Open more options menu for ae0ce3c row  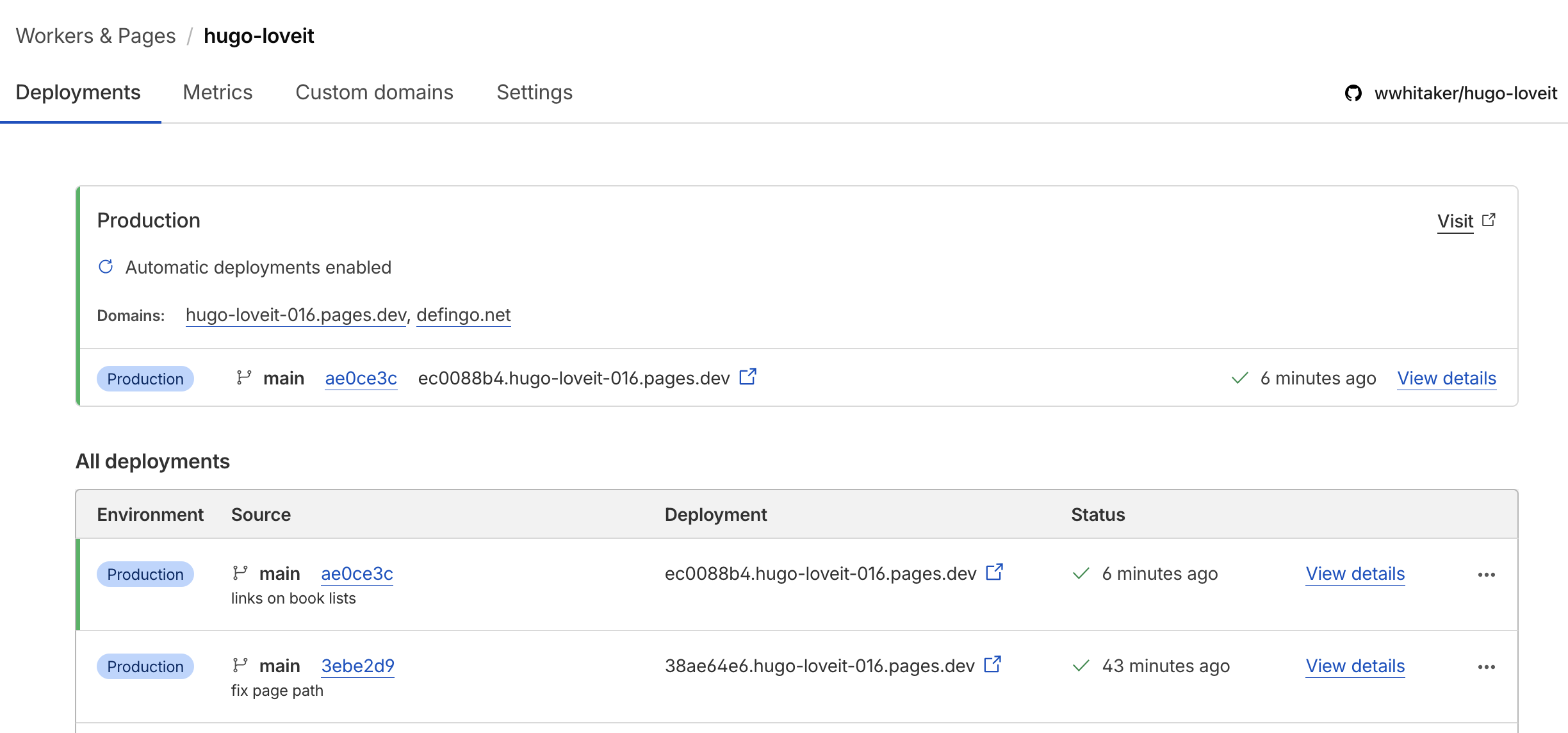pyautogui.click(x=1487, y=575)
